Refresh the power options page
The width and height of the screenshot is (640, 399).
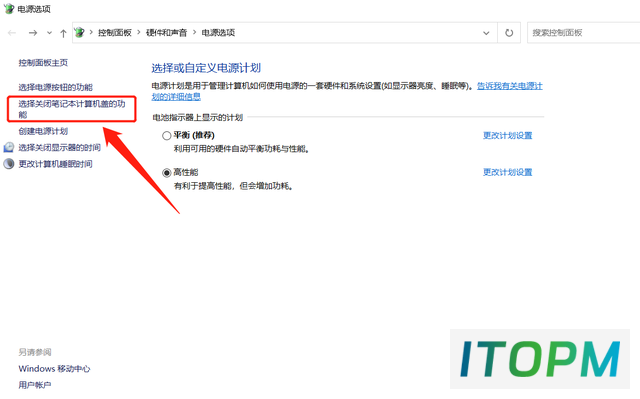pyautogui.click(x=509, y=33)
